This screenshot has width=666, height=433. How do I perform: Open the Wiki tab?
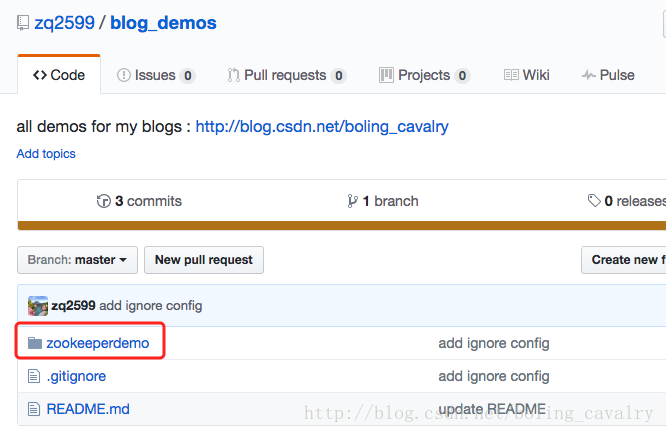pos(526,75)
